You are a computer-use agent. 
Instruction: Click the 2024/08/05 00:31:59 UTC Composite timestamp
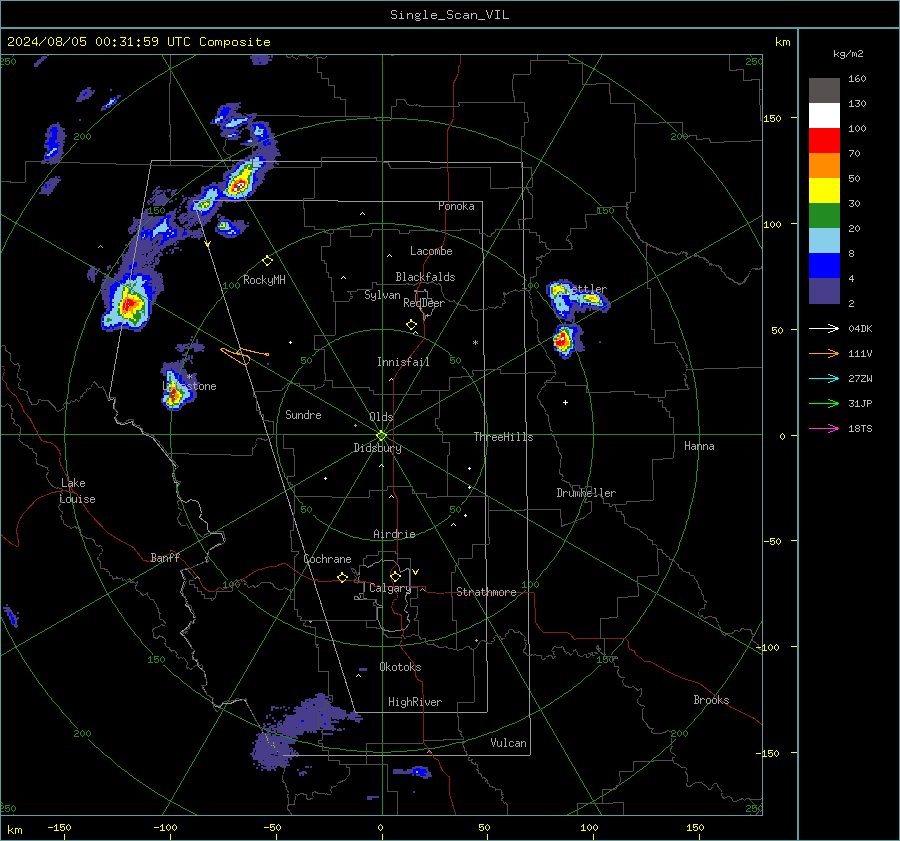pos(138,42)
